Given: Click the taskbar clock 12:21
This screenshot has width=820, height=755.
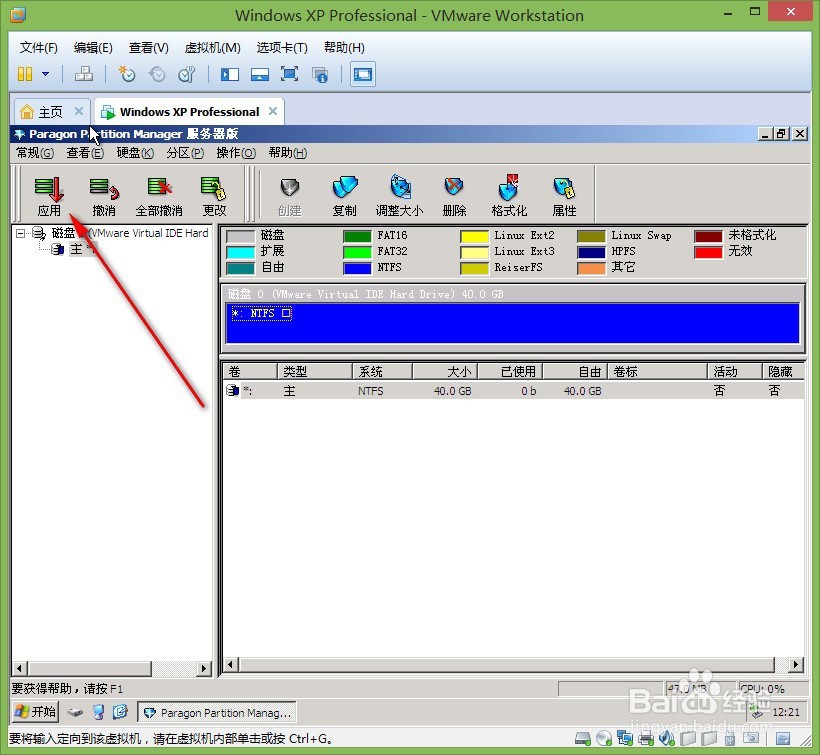Looking at the screenshot, I should click(785, 712).
